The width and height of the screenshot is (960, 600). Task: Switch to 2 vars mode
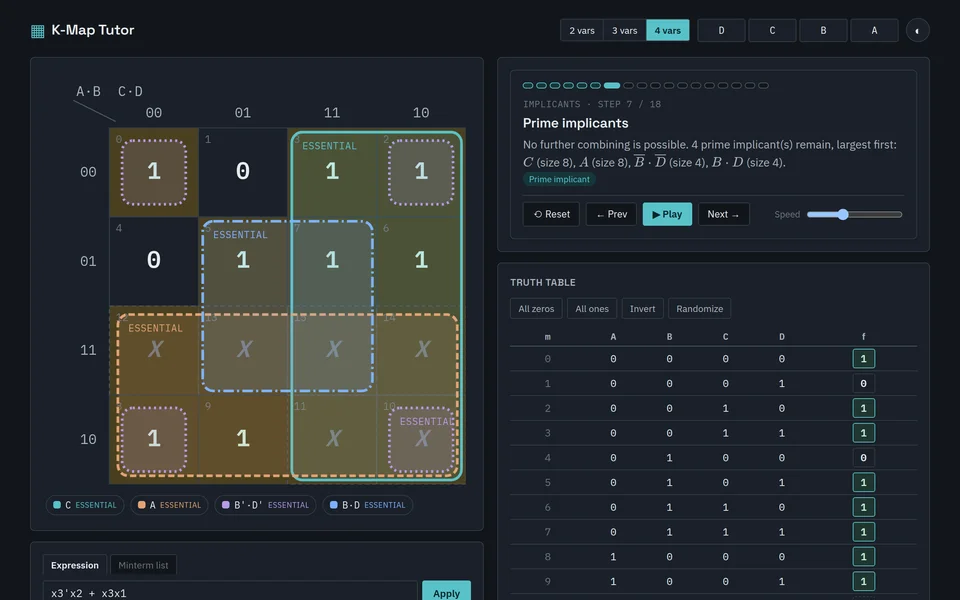[582, 30]
